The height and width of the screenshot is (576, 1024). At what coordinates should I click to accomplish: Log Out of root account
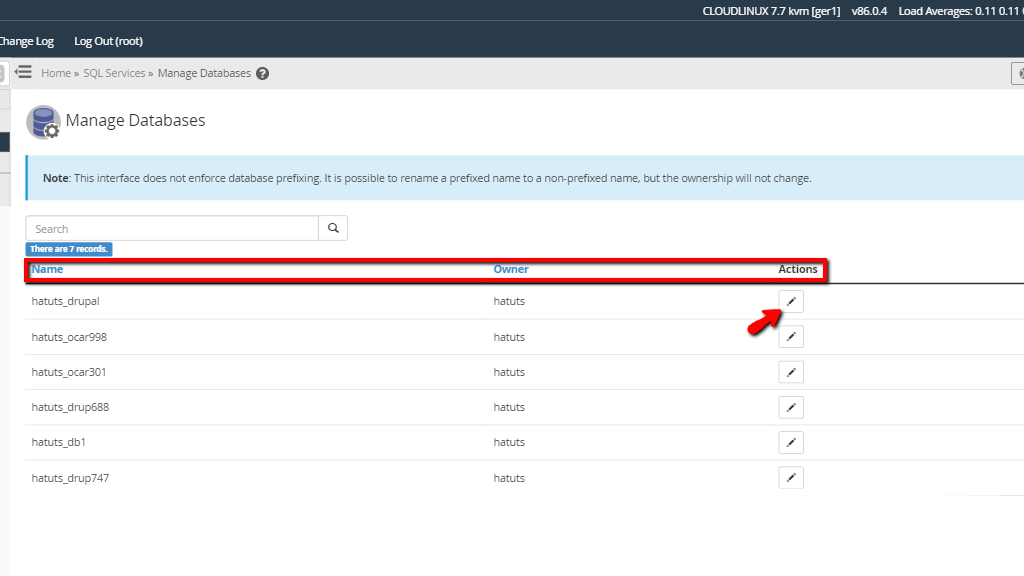point(108,41)
